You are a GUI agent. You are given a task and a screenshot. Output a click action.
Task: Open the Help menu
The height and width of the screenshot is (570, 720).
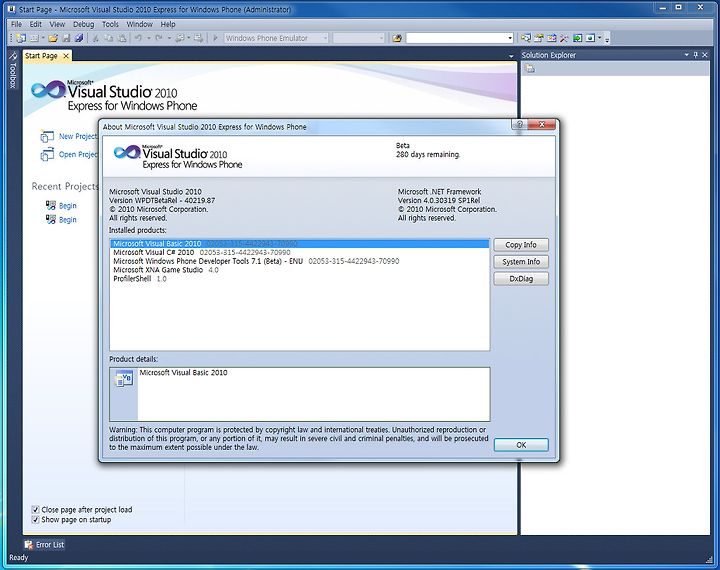168,24
